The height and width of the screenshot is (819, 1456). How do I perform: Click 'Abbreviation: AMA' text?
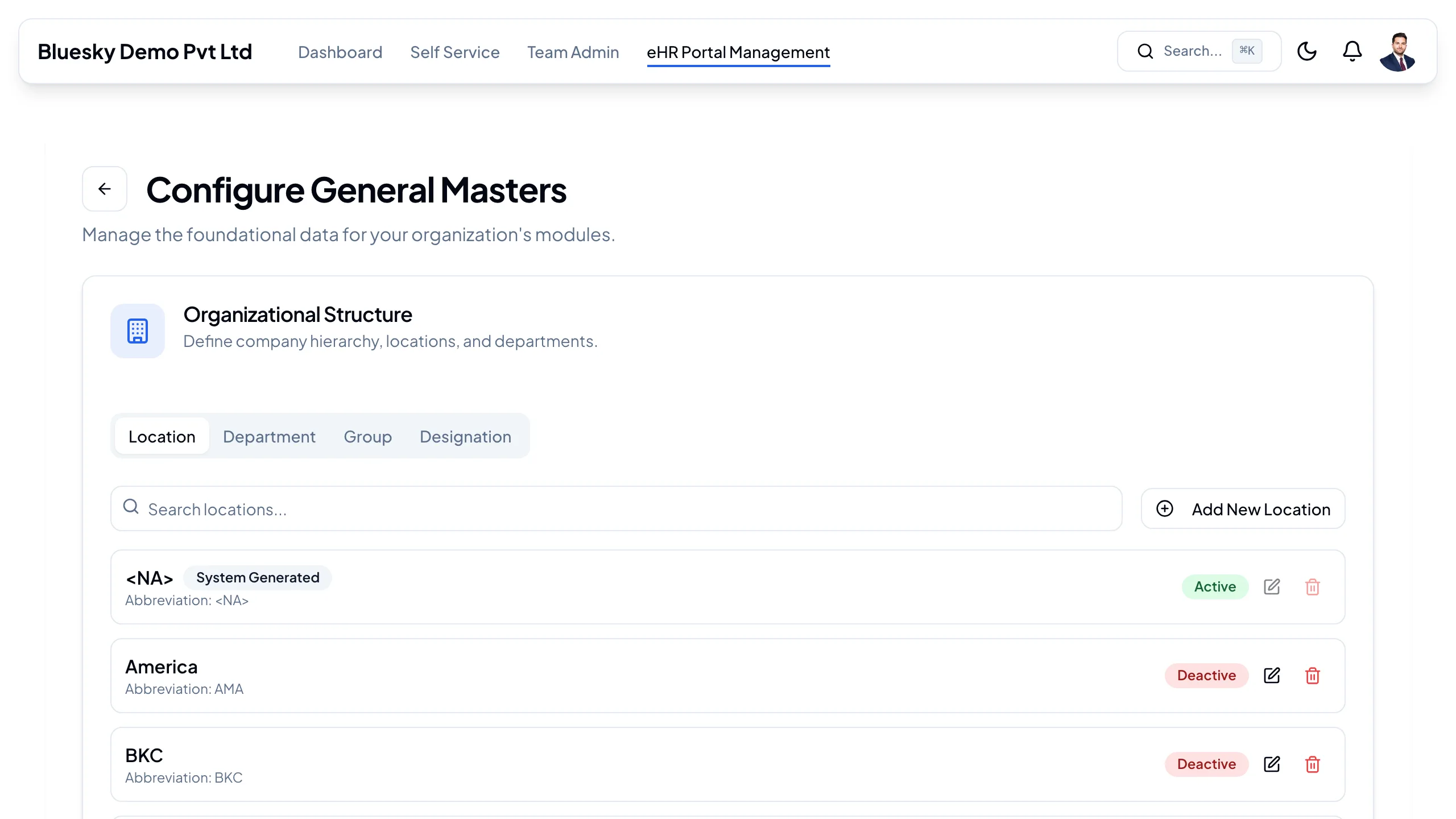click(184, 689)
